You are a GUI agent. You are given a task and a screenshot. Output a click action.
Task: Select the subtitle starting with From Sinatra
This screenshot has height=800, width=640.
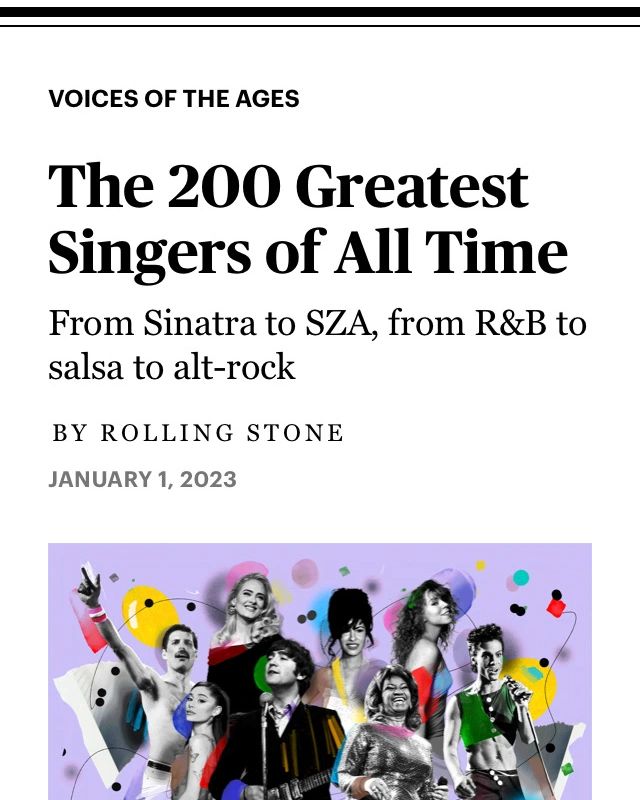(x=317, y=345)
